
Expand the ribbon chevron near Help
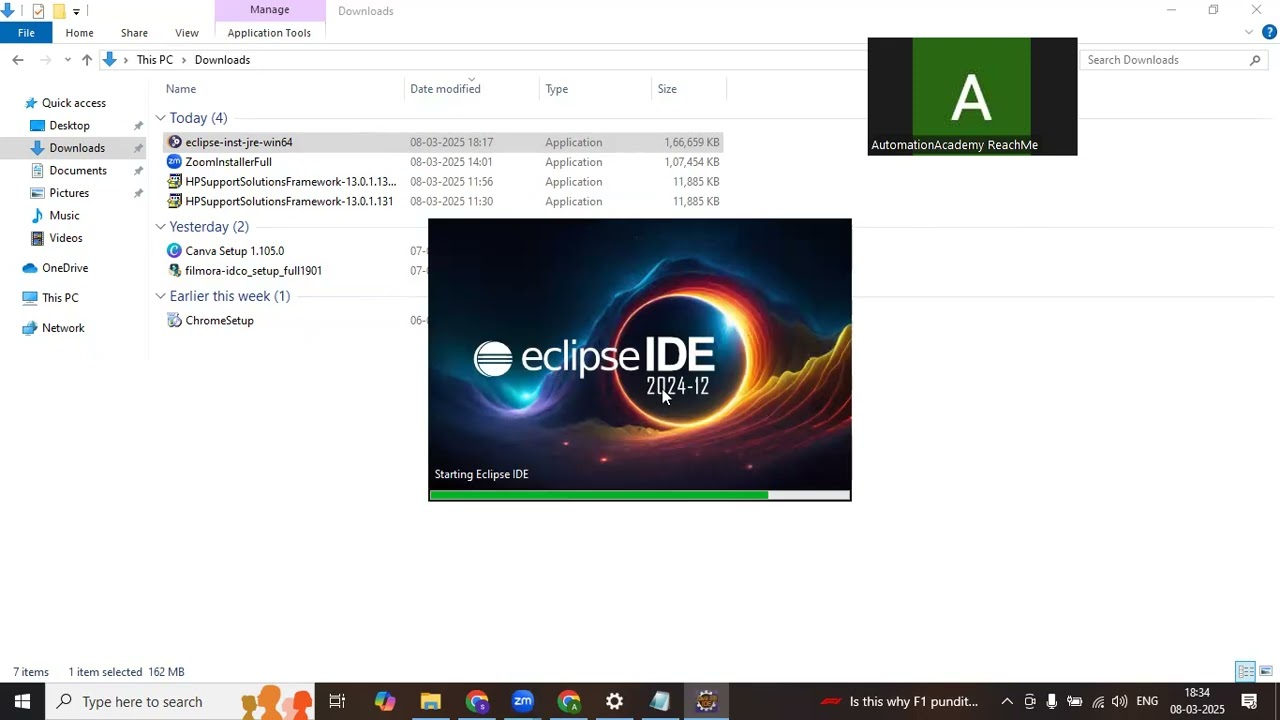coord(1249,32)
